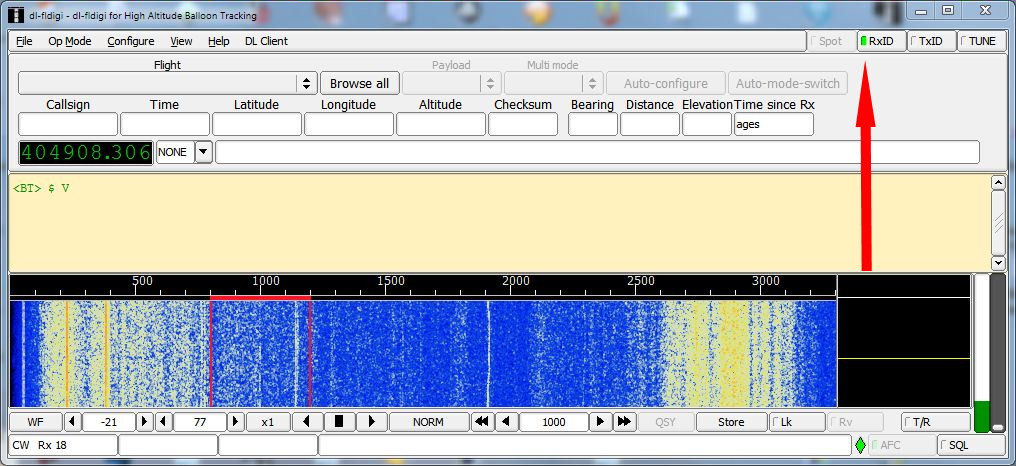Image resolution: width=1016 pixels, height=466 pixels.
Task: Open the File menu
Action: [24, 41]
